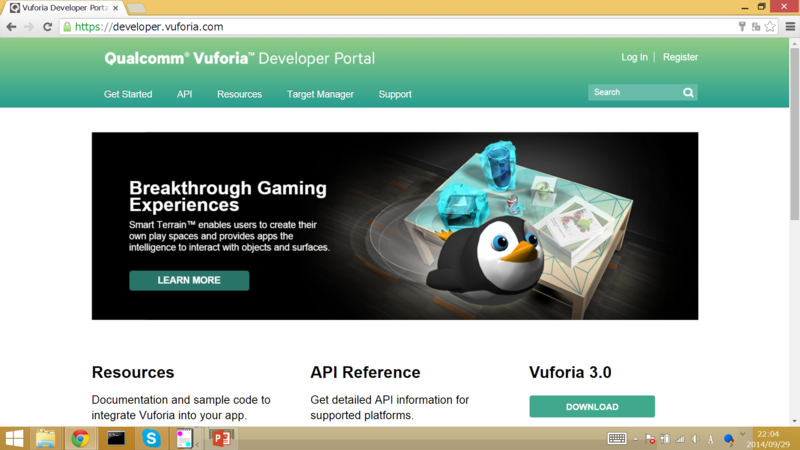Open the Get Started menu
Image resolution: width=800 pixels, height=450 pixels.
tap(128, 94)
